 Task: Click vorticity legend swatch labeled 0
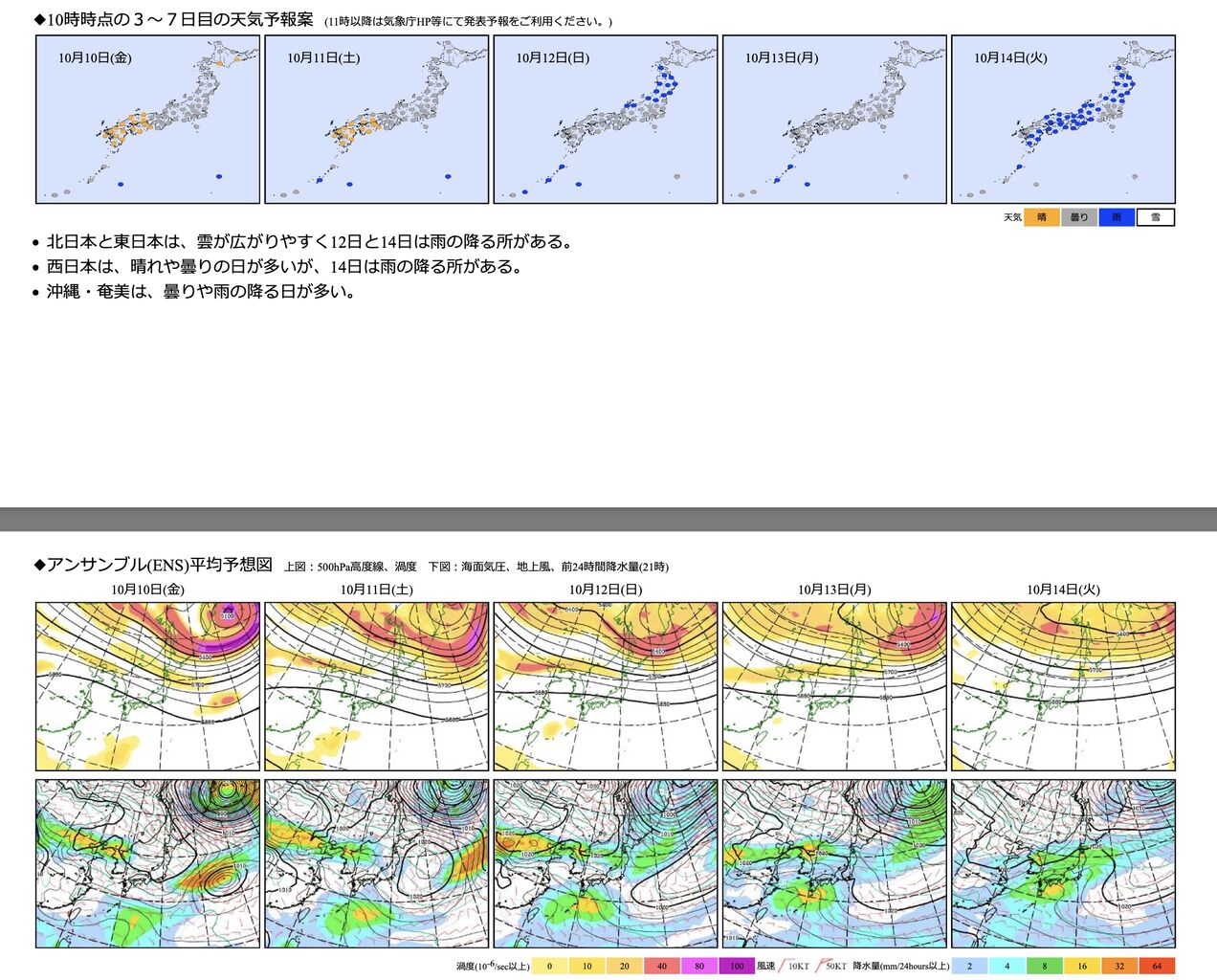point(549,966)
